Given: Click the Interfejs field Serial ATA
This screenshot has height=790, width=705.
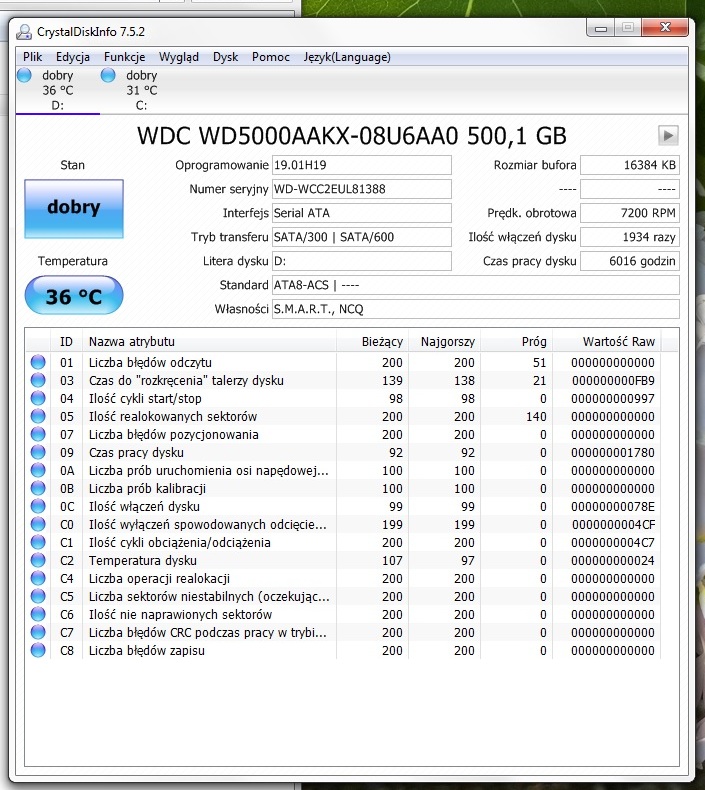Looking at the screenshot, I should [362, 213].
